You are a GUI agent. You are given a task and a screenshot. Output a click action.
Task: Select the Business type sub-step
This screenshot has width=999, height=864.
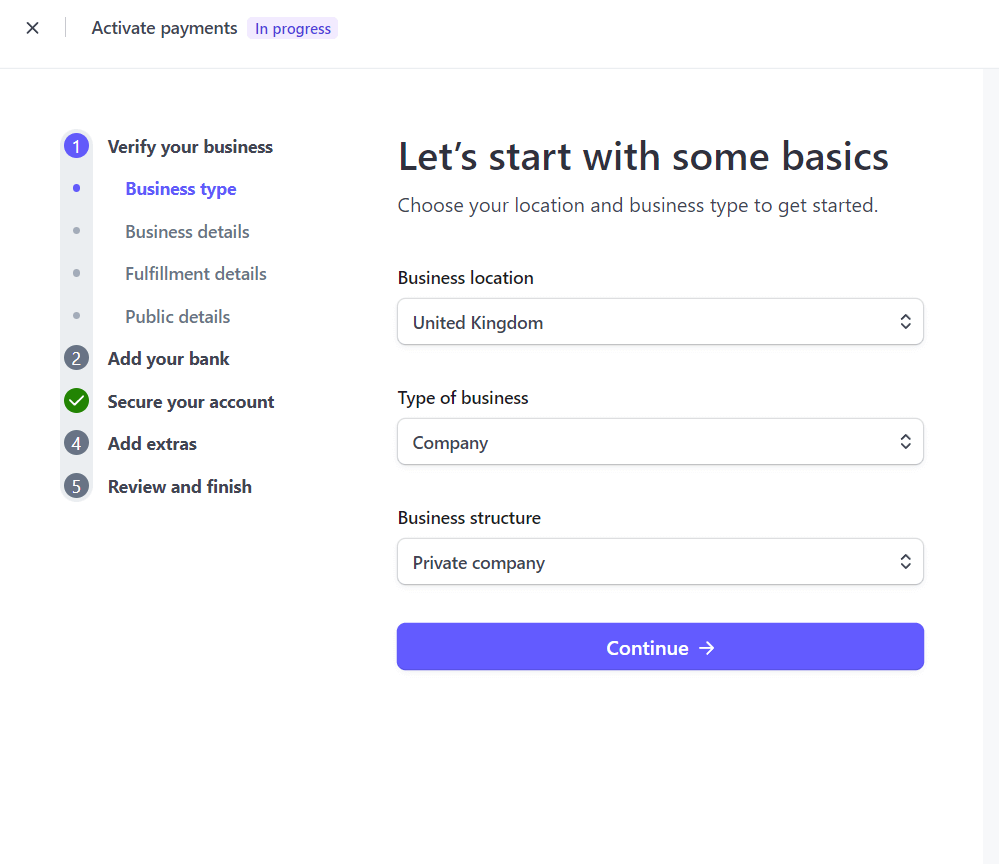[181, 189]
